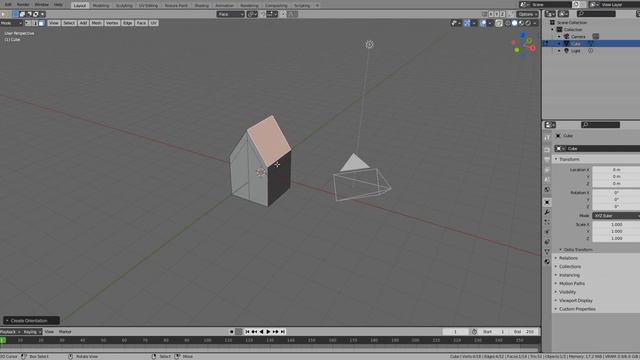Expand the Motion Paths panel
The height and width of the screenshot is (360, 640).
click(x=572, y=283)
